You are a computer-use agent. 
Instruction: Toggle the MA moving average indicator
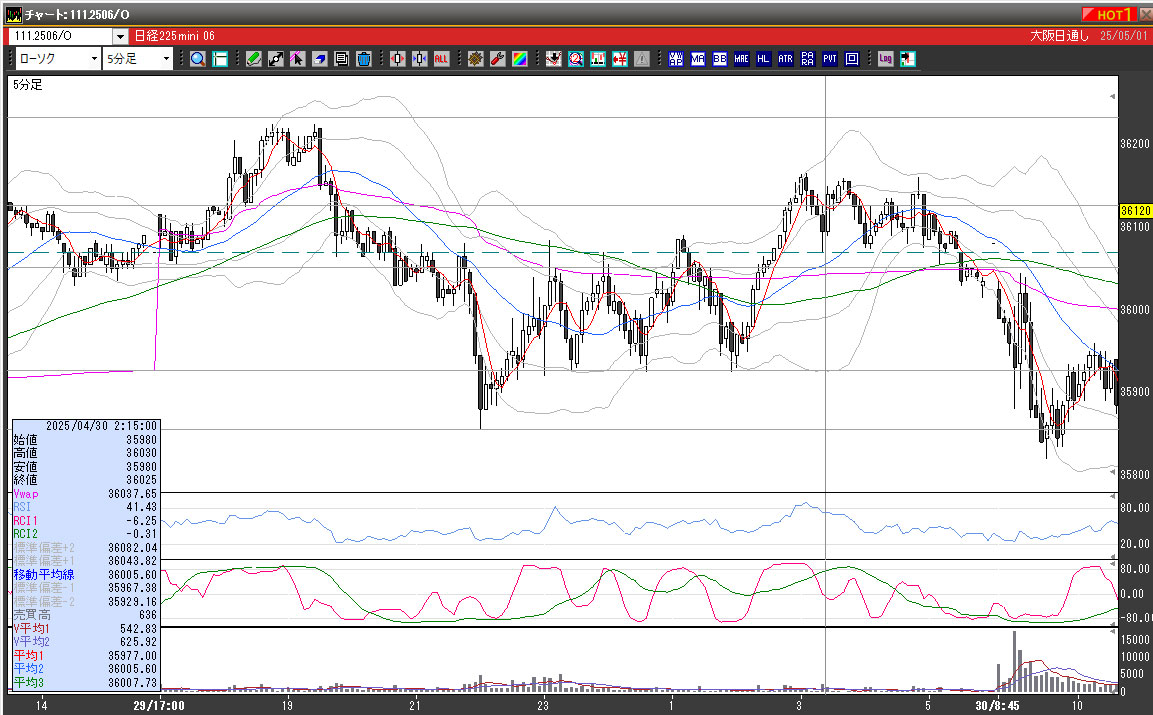click(x=698, y=59)
